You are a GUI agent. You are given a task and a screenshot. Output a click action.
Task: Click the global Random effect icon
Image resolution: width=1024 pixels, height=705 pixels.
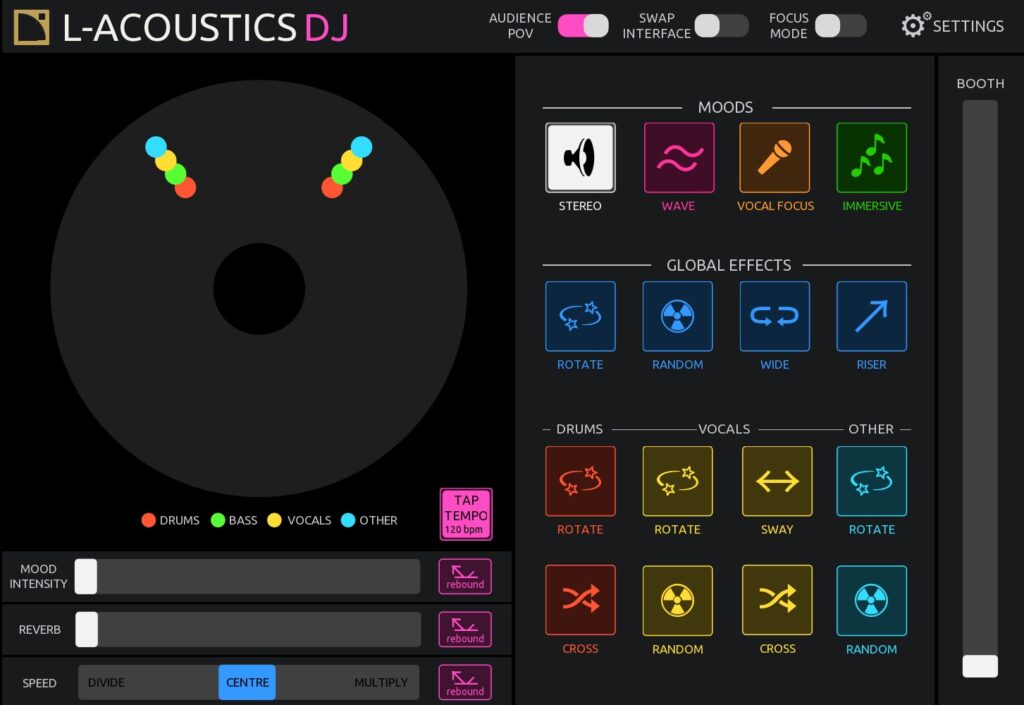tap(678, 316)
